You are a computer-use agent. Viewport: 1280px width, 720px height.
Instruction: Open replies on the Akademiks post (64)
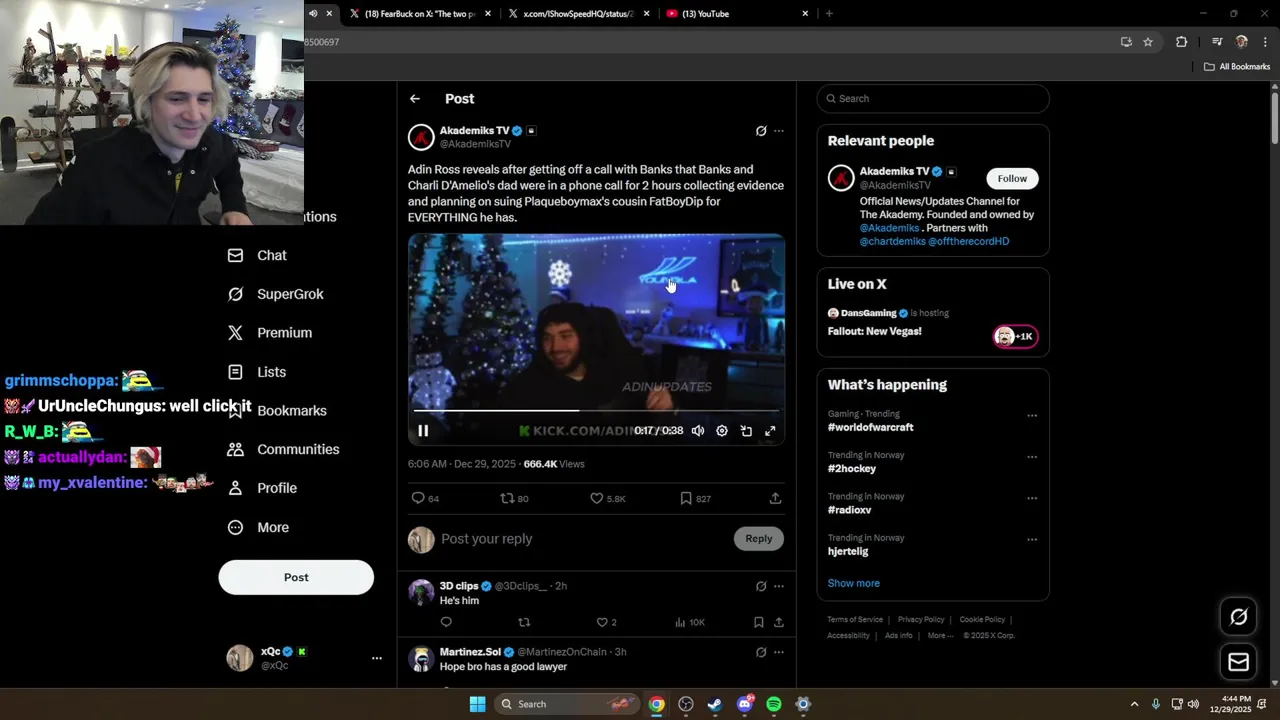(x=425, y=498)
